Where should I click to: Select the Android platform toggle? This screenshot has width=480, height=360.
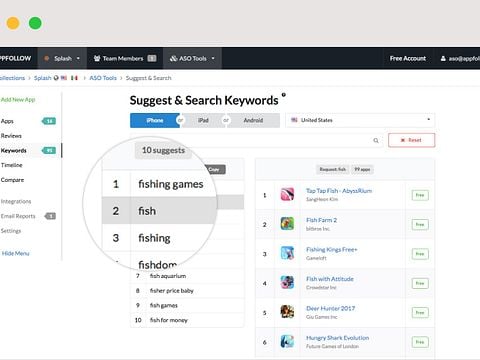coord(253,120)
